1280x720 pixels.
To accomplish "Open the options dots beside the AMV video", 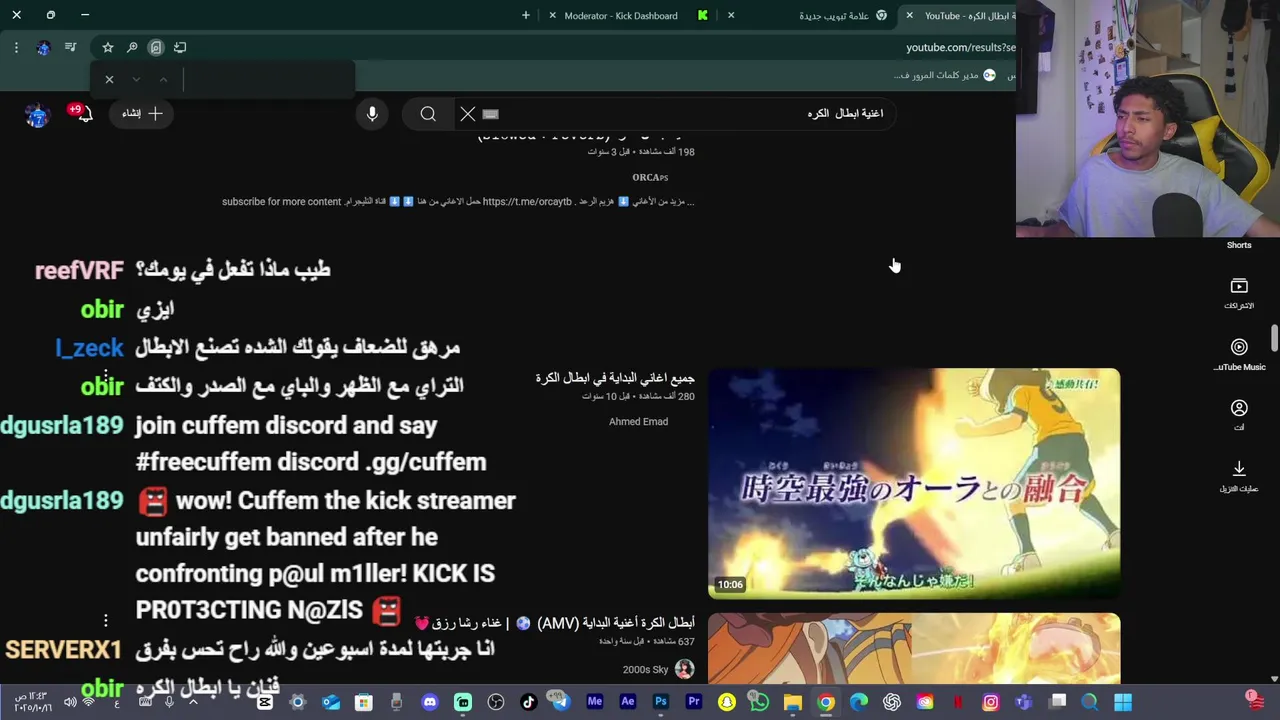I will click(105, 621).
